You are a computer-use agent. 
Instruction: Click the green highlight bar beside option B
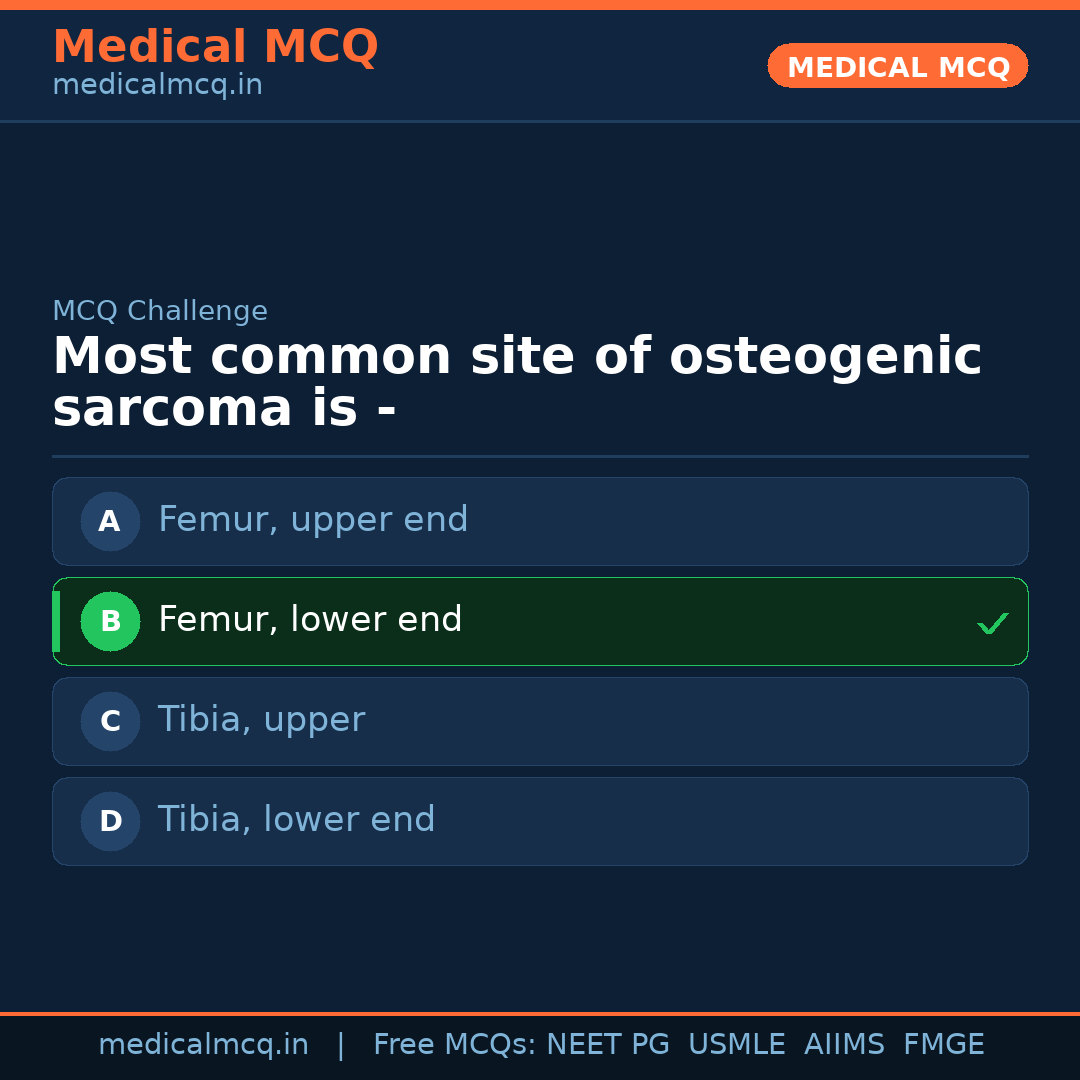[56, 621]
